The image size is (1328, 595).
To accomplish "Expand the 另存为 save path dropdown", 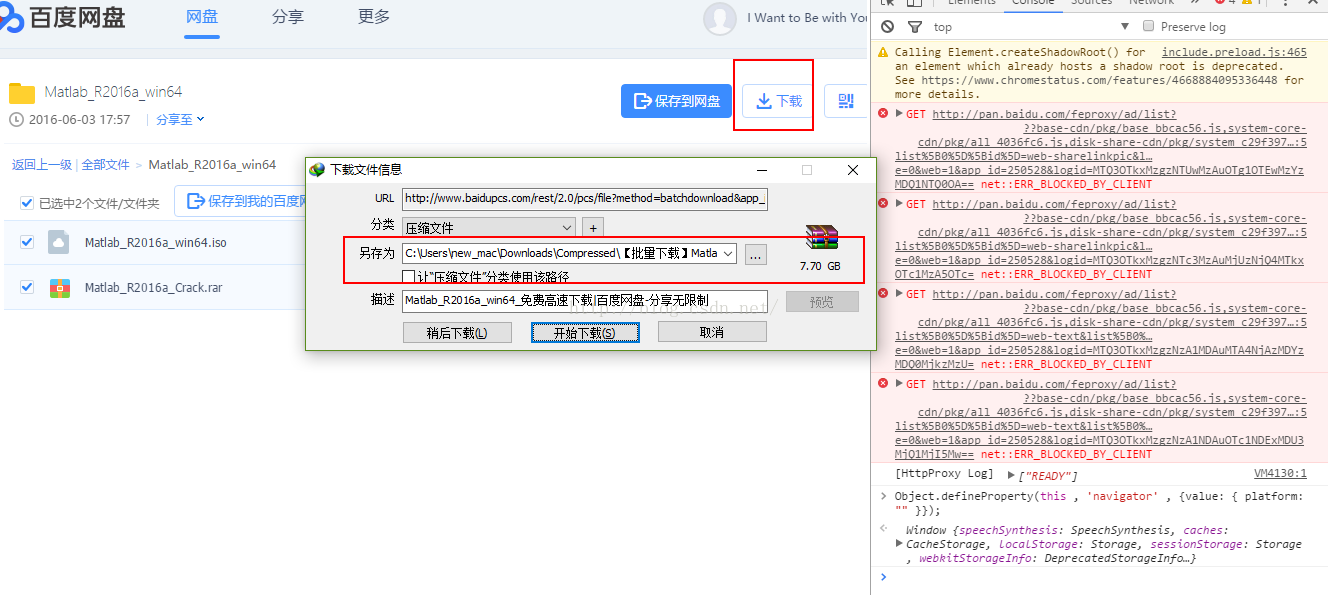I will [x=728, y=254].
